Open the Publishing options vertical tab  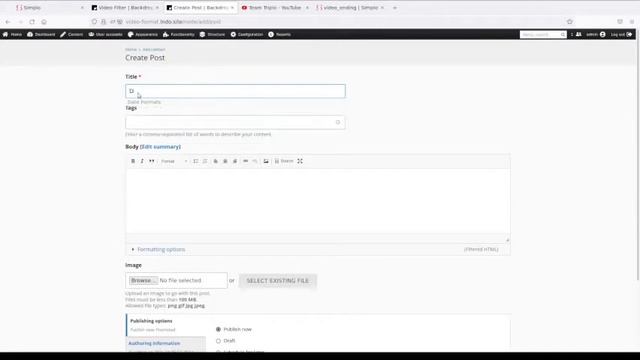tap(166, 325)
